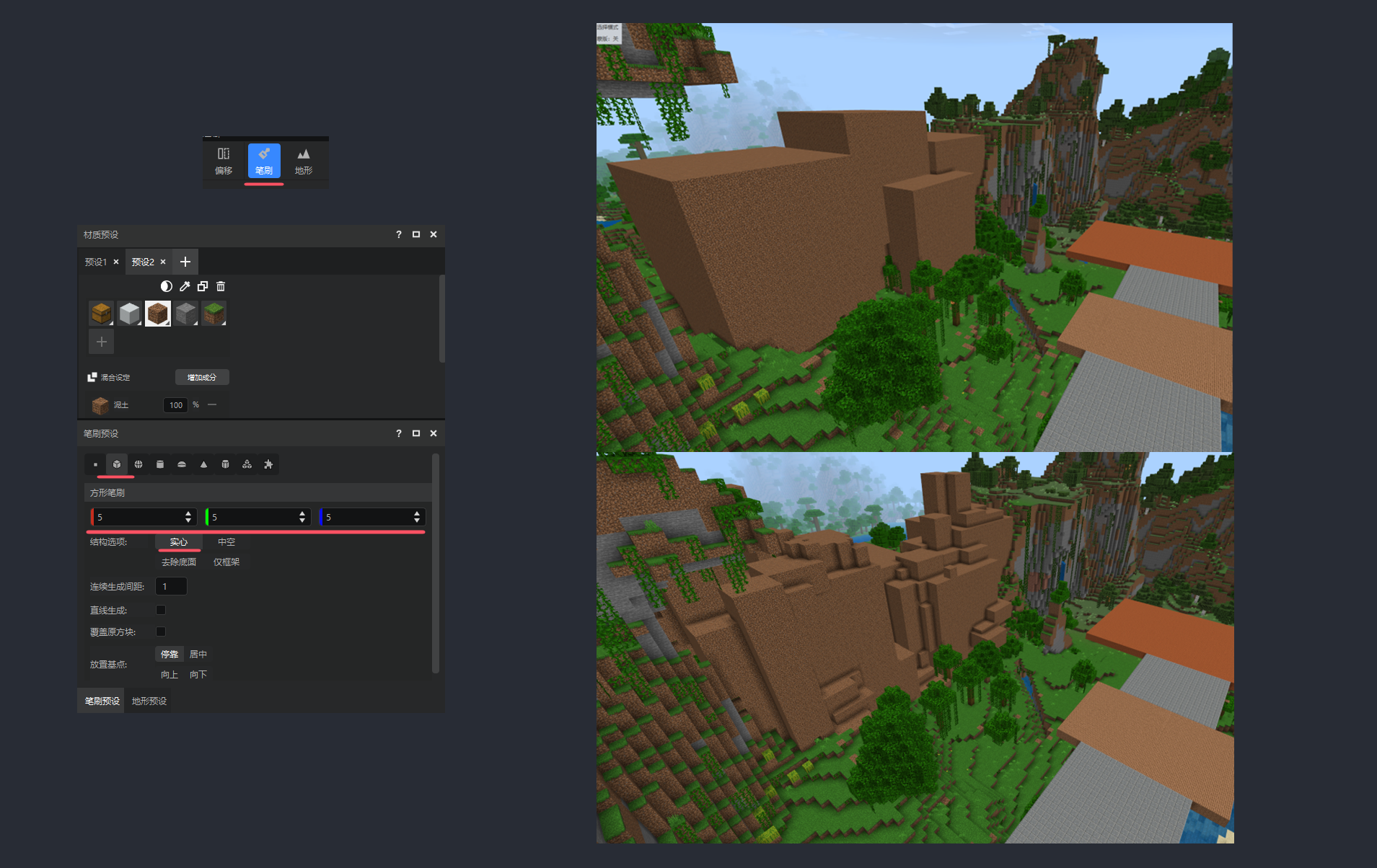Select the 偏移 (offset) tool

pyautogui.click(x=224, y=160)
